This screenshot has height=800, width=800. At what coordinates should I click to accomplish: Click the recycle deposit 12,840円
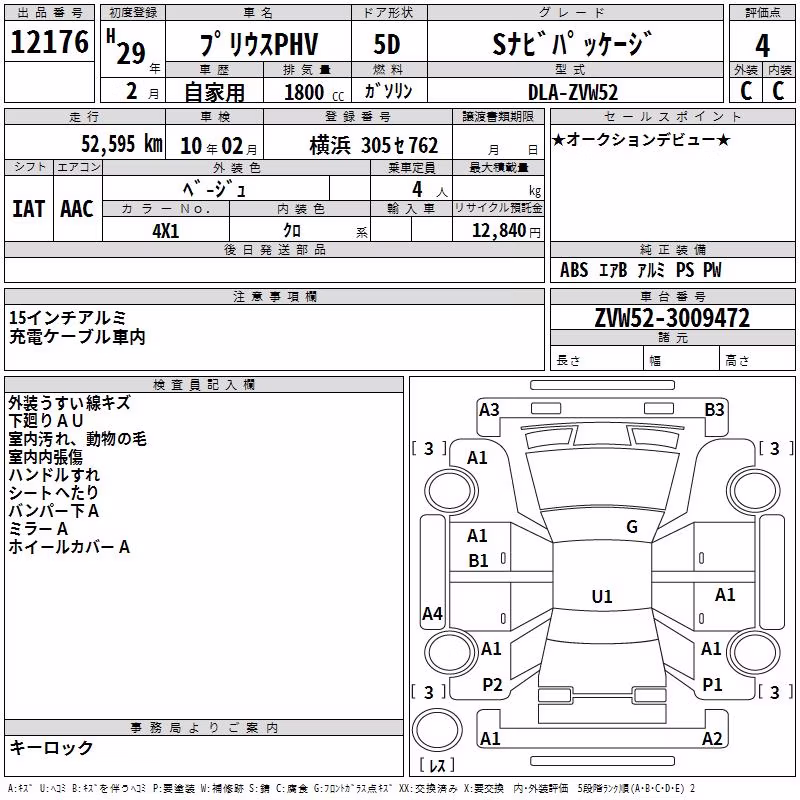click(506, 231)
